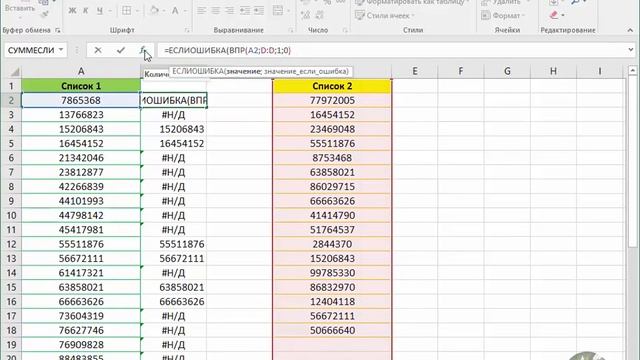Decrease indent
The height and width of the screenshot is (360, 640).
click(x=245, y=11)
